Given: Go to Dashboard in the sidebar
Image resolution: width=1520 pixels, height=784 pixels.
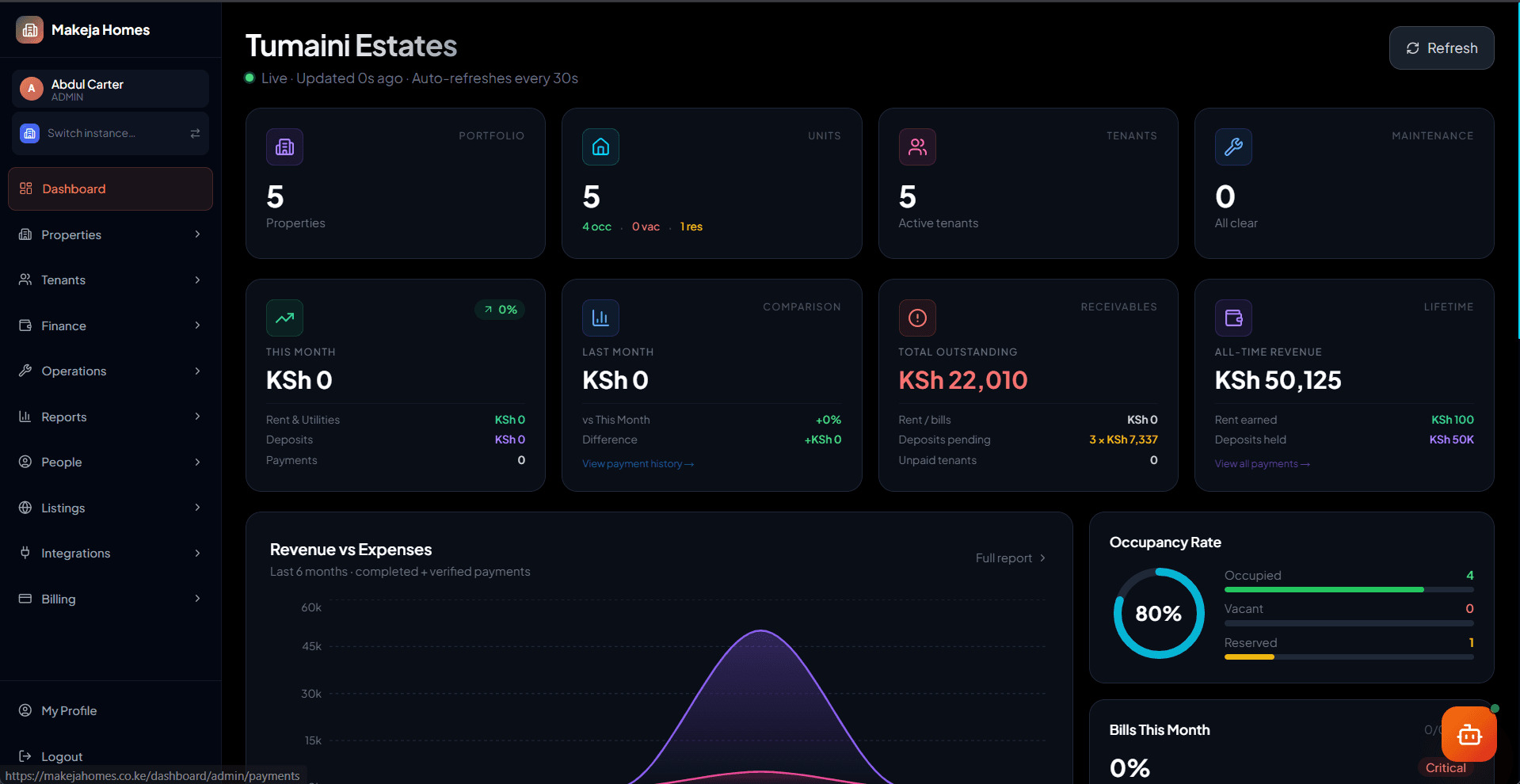Looking at the screenshot, I should pos(110,188).
